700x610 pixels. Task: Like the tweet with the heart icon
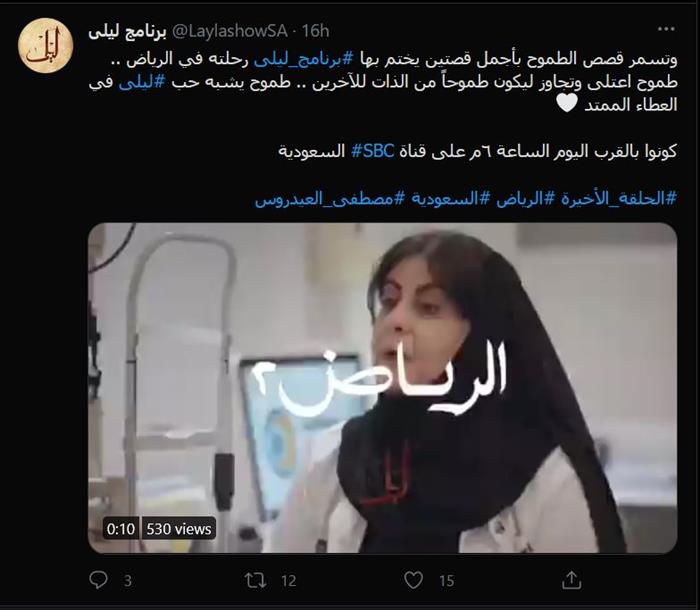pos(413,580)
